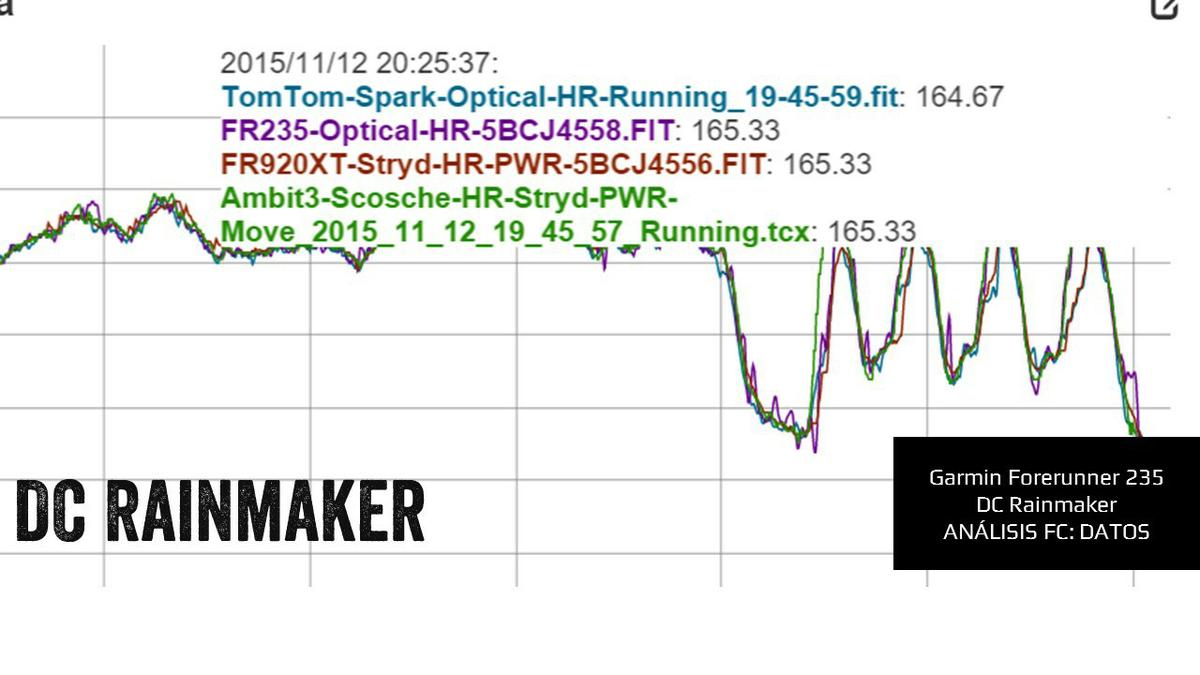Select the Garmin Forerunner 235 title text
Image resolution: width=1200 pixels, height=675 pixels.
[x=1046, y=479]
